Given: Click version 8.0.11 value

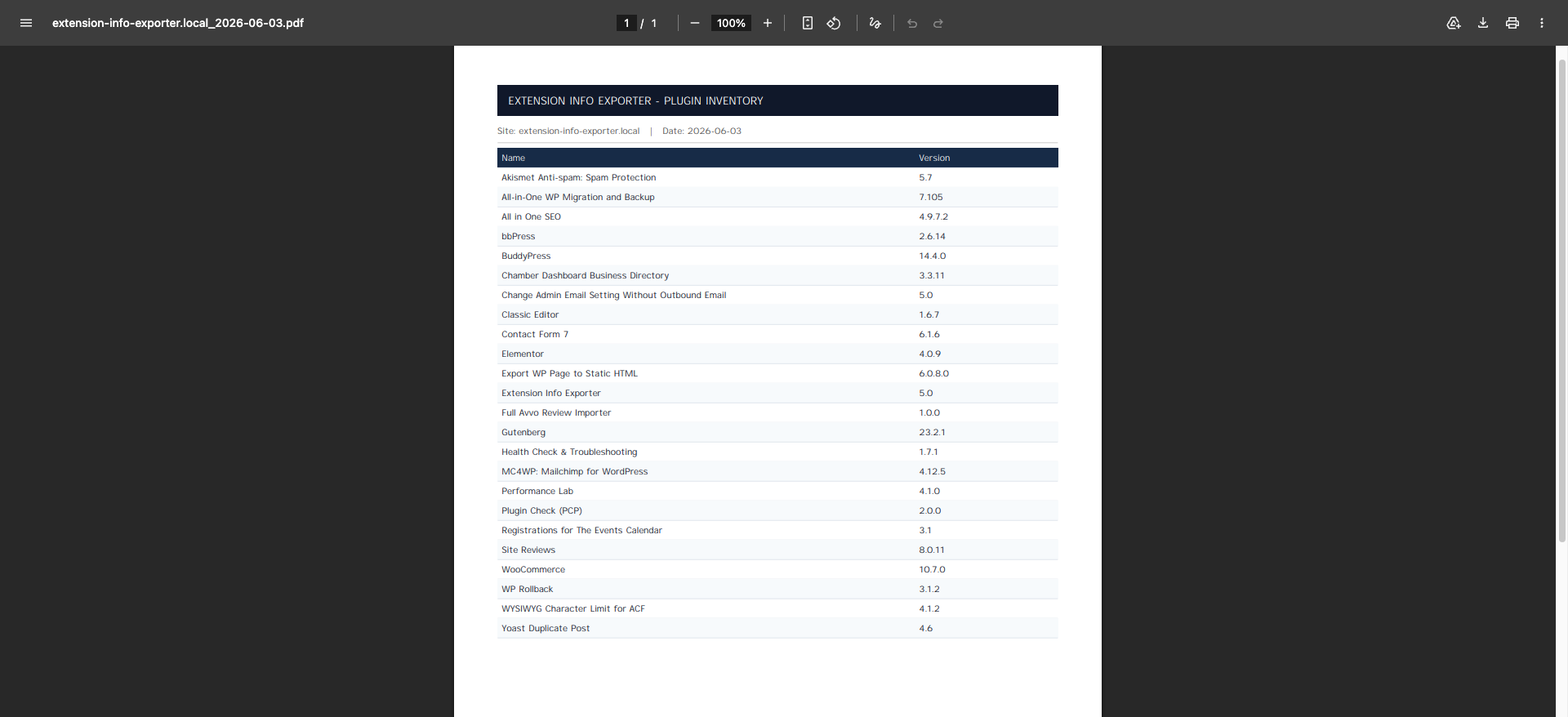Looking at the screenshot, I should (x=932, y=550).
